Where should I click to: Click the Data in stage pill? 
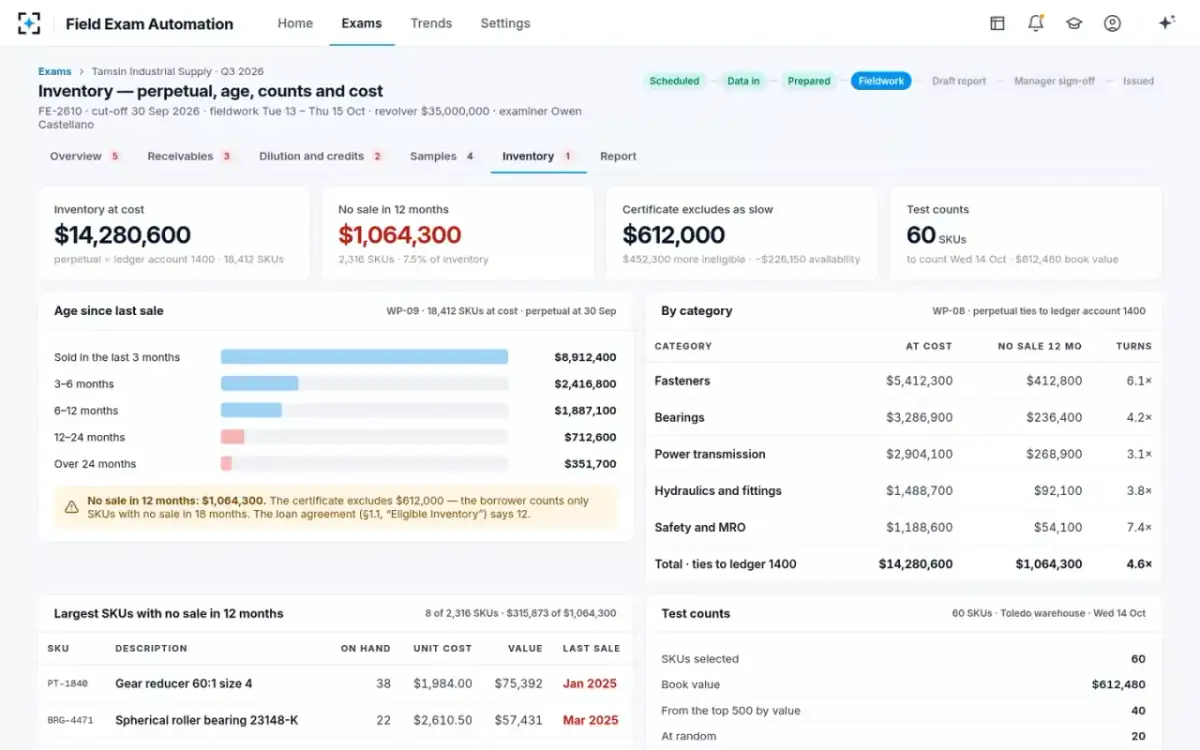coord(743,81)
